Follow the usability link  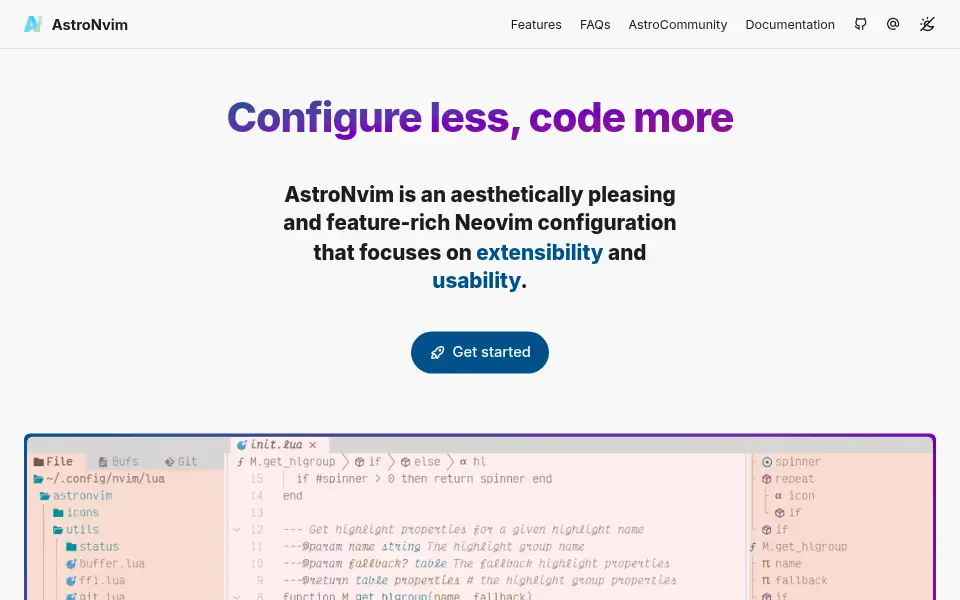476,280
